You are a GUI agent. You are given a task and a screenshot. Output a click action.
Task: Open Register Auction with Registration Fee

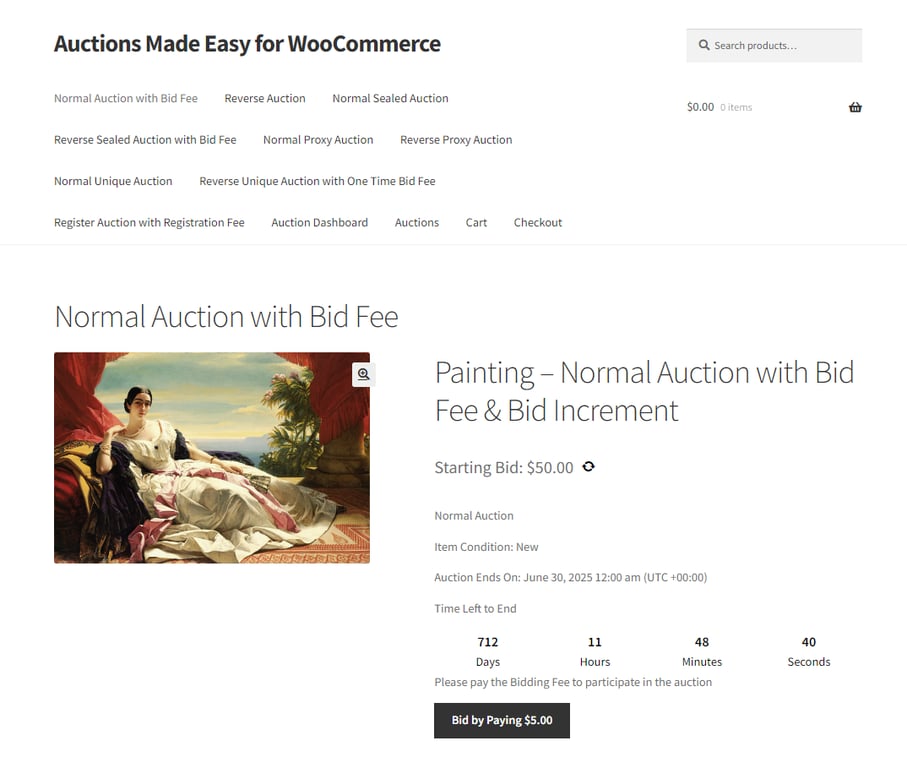[148, 222]
